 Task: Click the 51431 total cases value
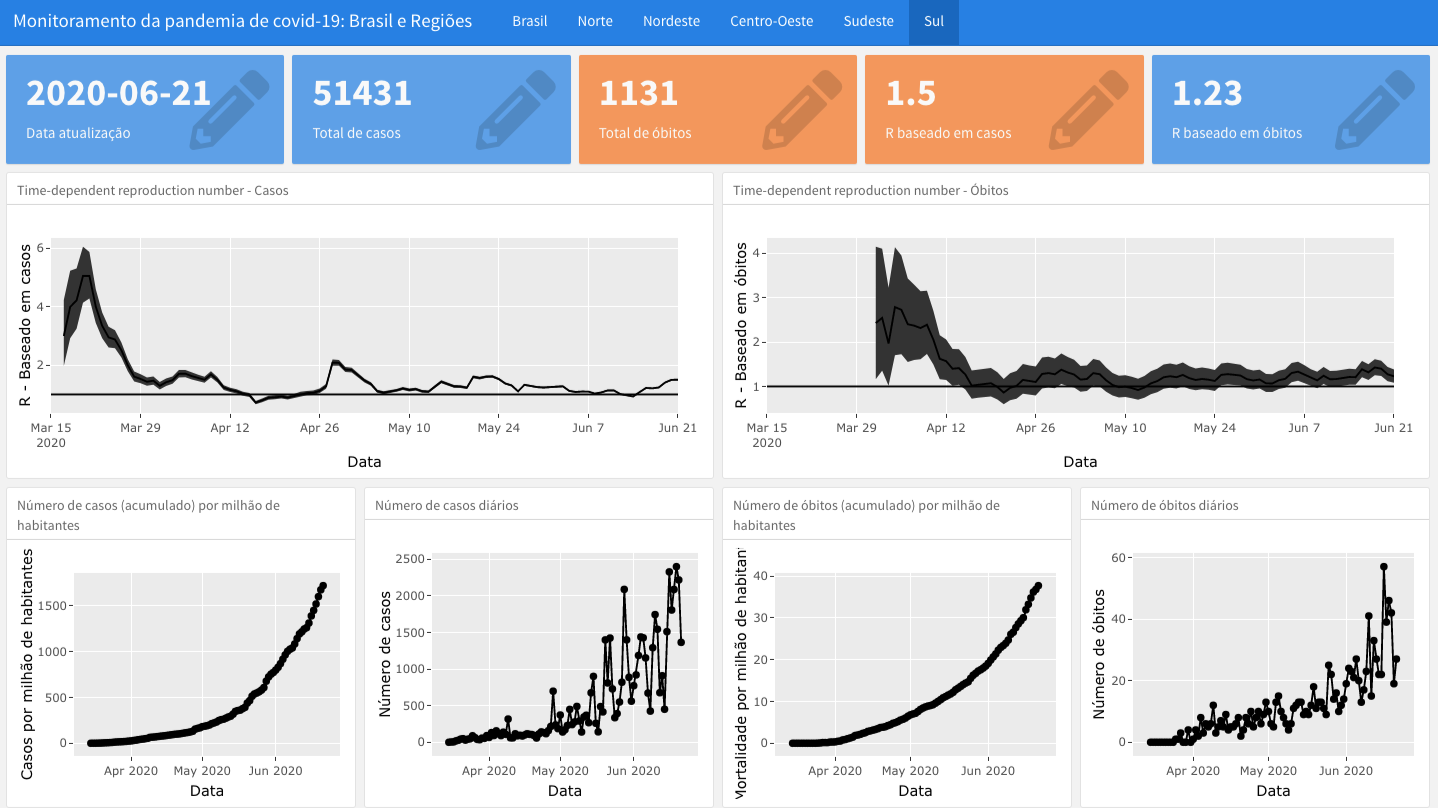pos(362,93)
